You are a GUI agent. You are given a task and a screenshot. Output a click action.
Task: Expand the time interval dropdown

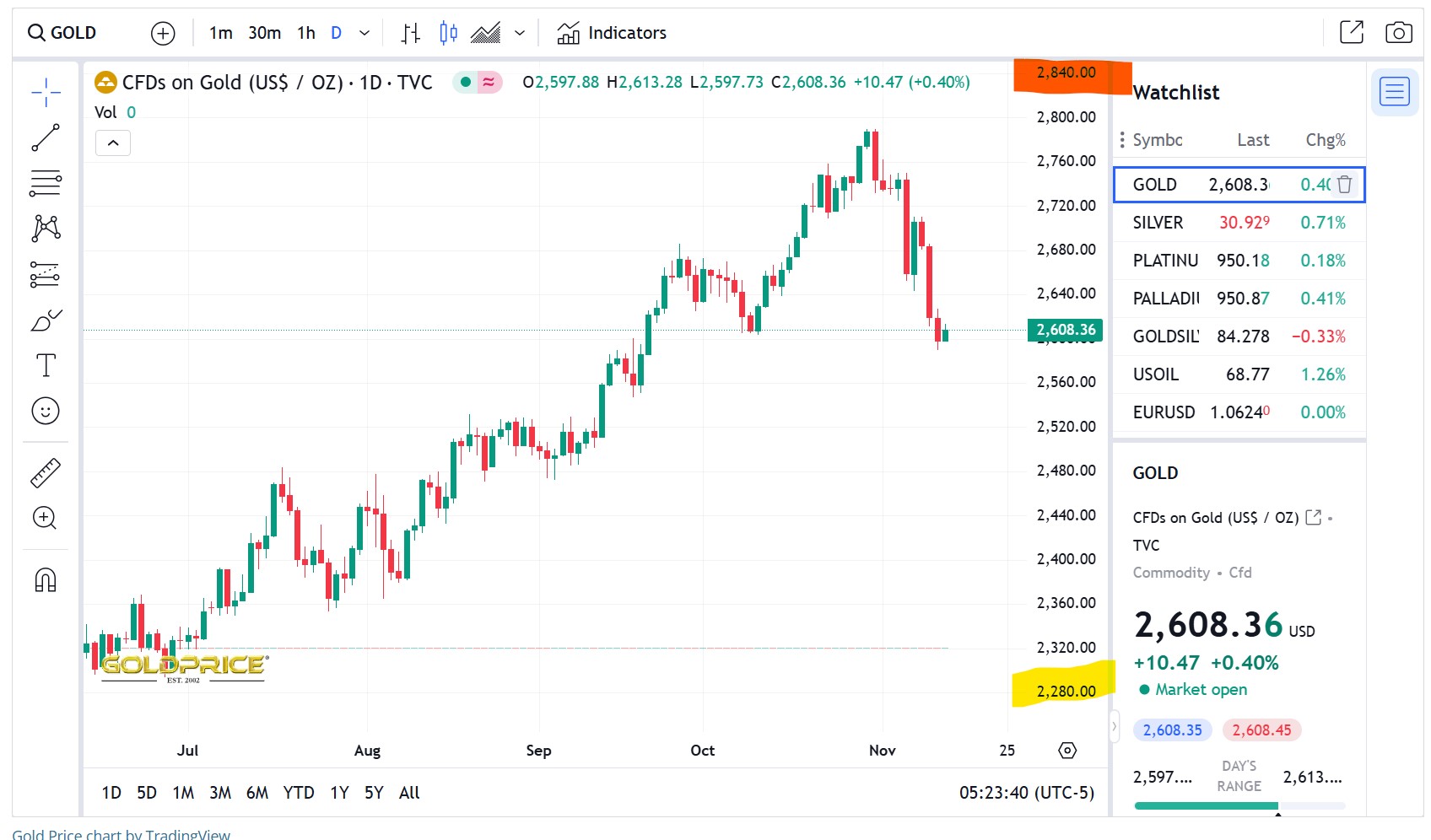[364, 33]
